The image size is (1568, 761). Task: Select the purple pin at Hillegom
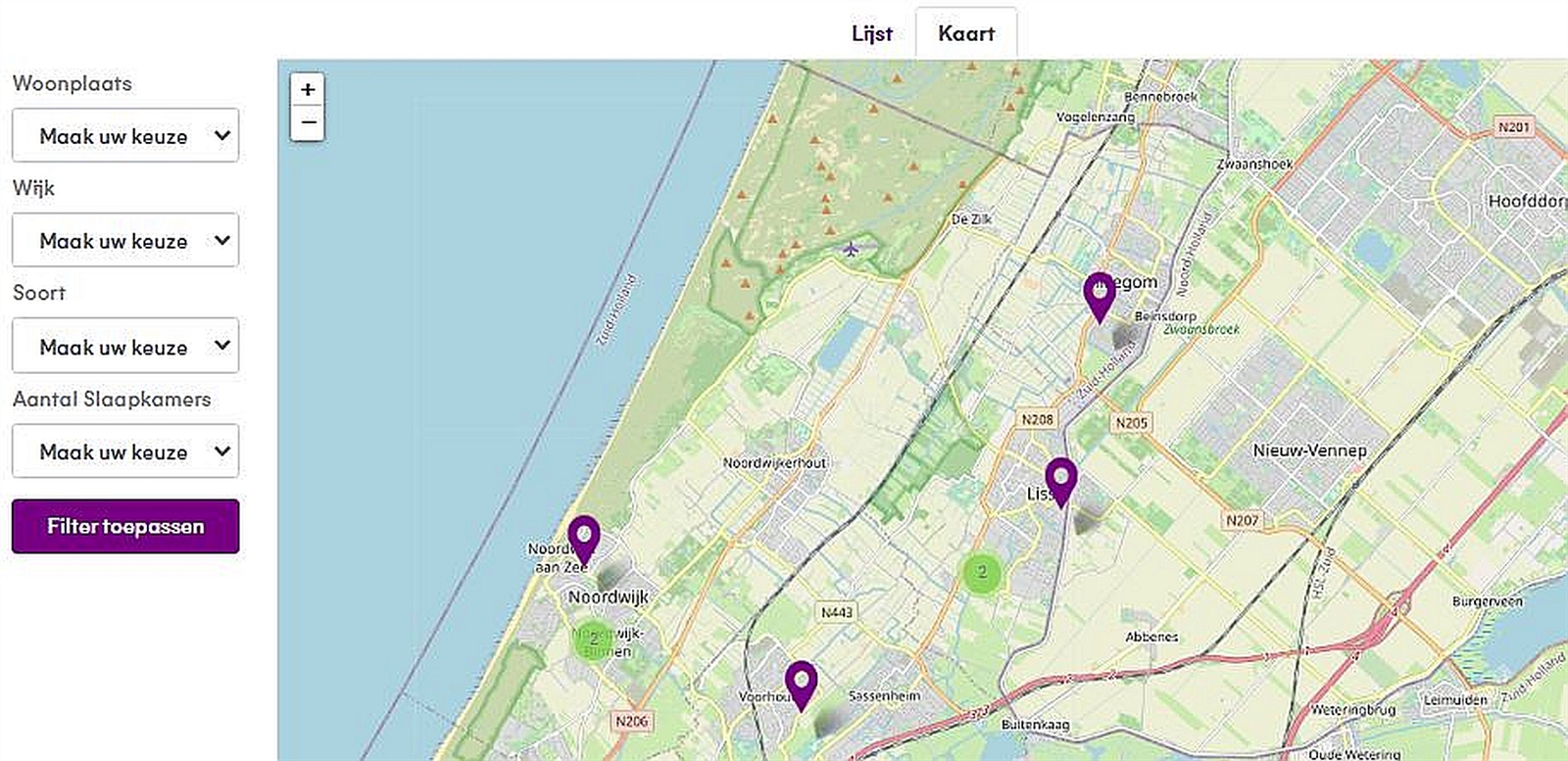[x=1100, y=294]
